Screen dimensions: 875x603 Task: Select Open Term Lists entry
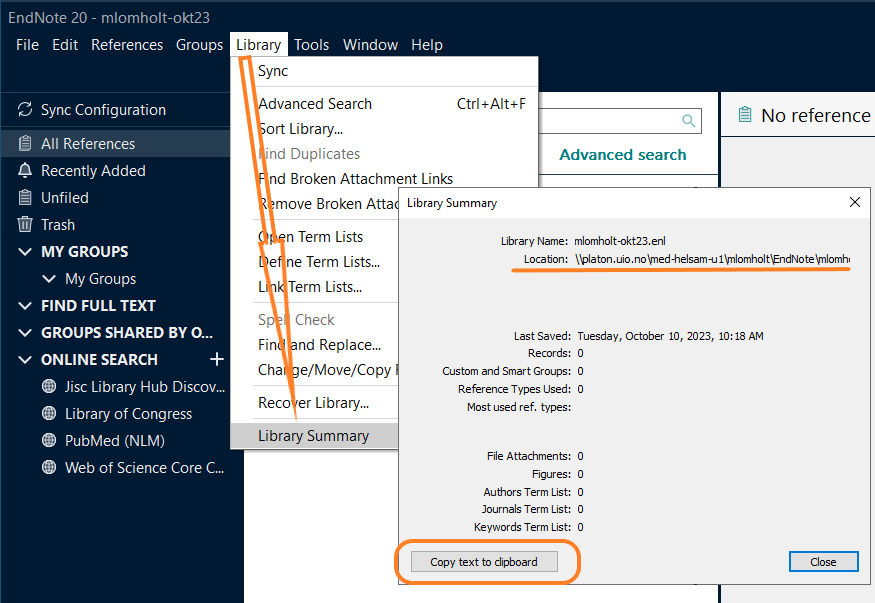[x=315, y=237]
